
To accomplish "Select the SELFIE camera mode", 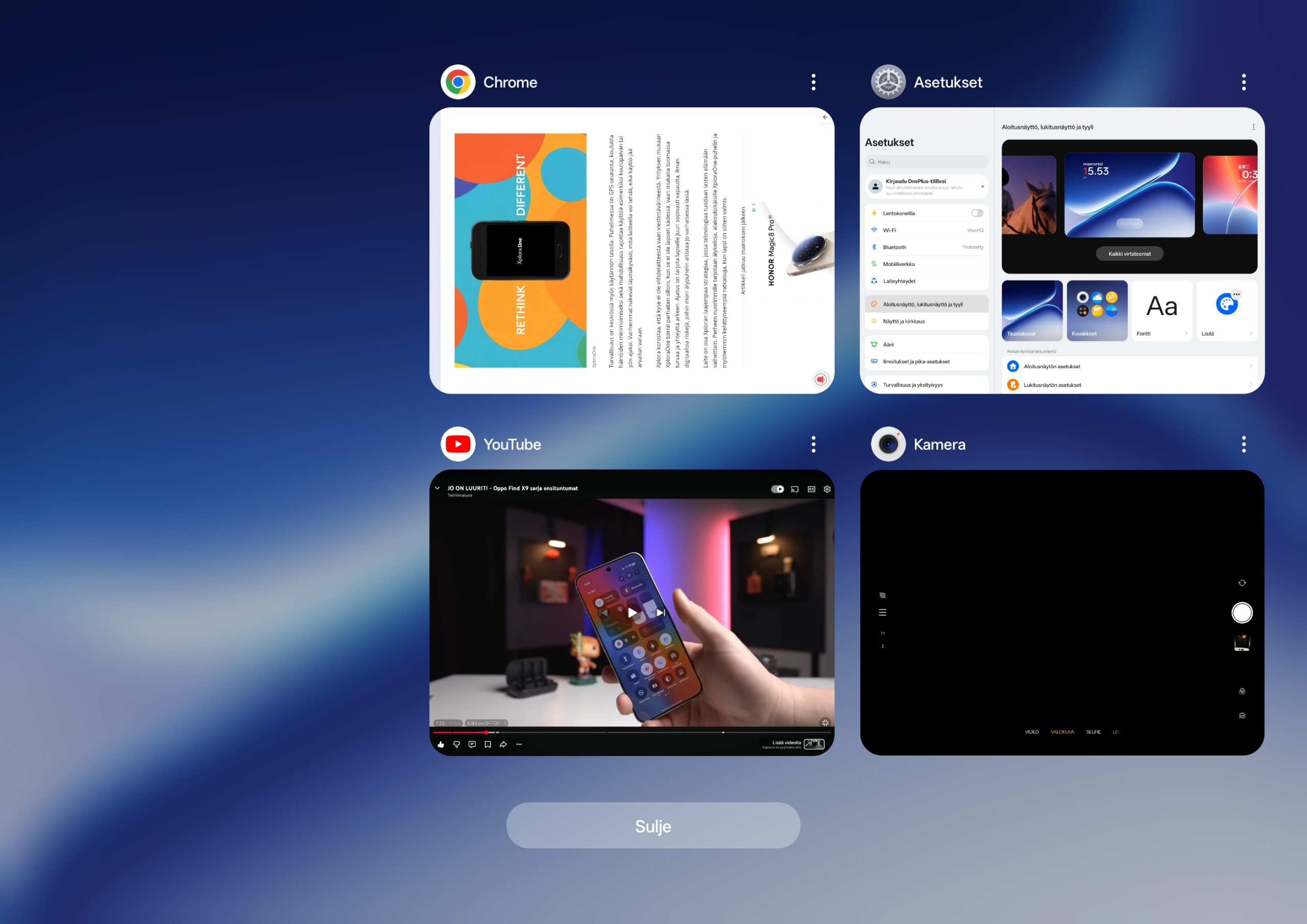I will pos(1093,732).
